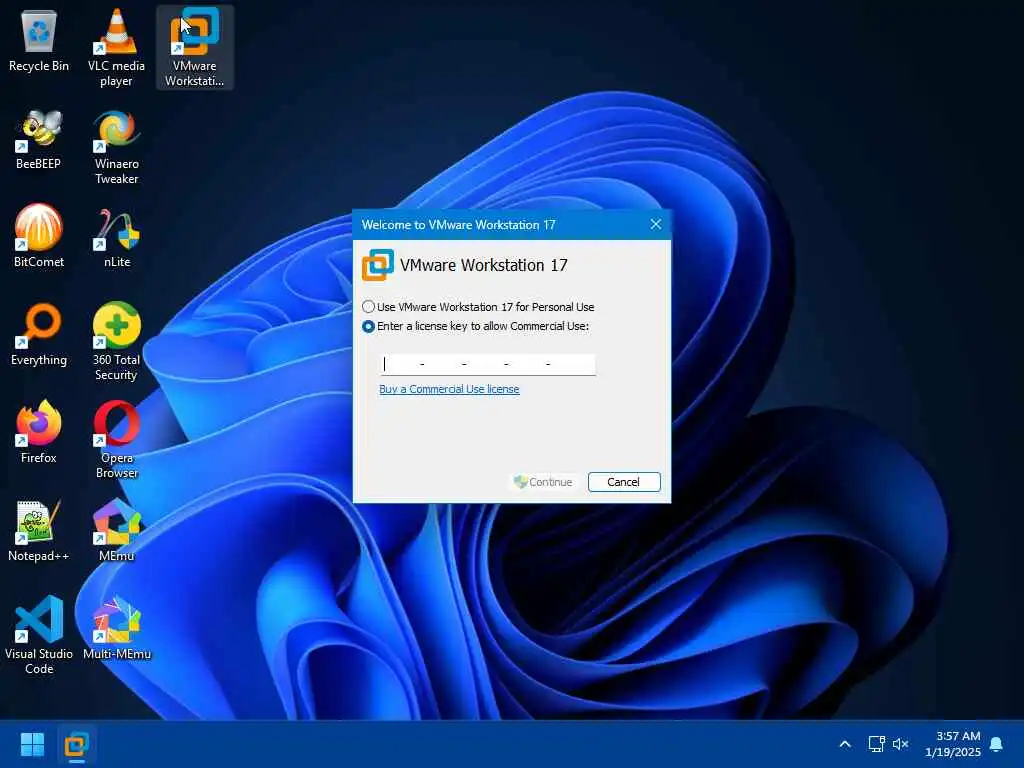This screenshot has height=768, width=1024.
Task: Choose Enter a license key for Commercial Use
Action: [475, 326]
